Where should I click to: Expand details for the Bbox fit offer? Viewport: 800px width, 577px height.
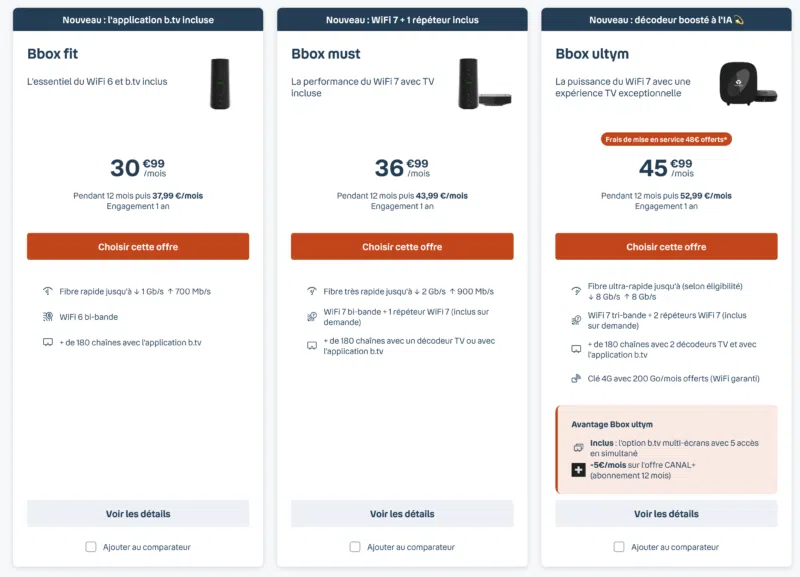coord(138,514)
